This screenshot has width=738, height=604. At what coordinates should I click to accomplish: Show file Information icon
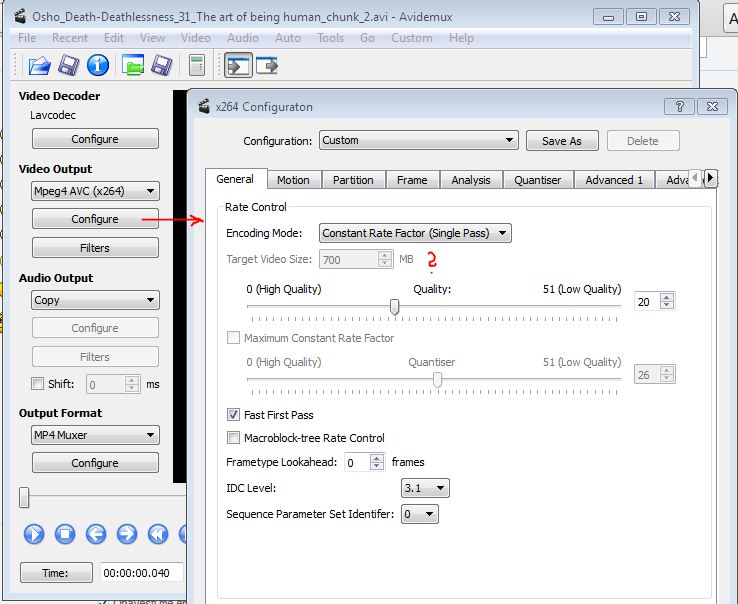[98, 65]
